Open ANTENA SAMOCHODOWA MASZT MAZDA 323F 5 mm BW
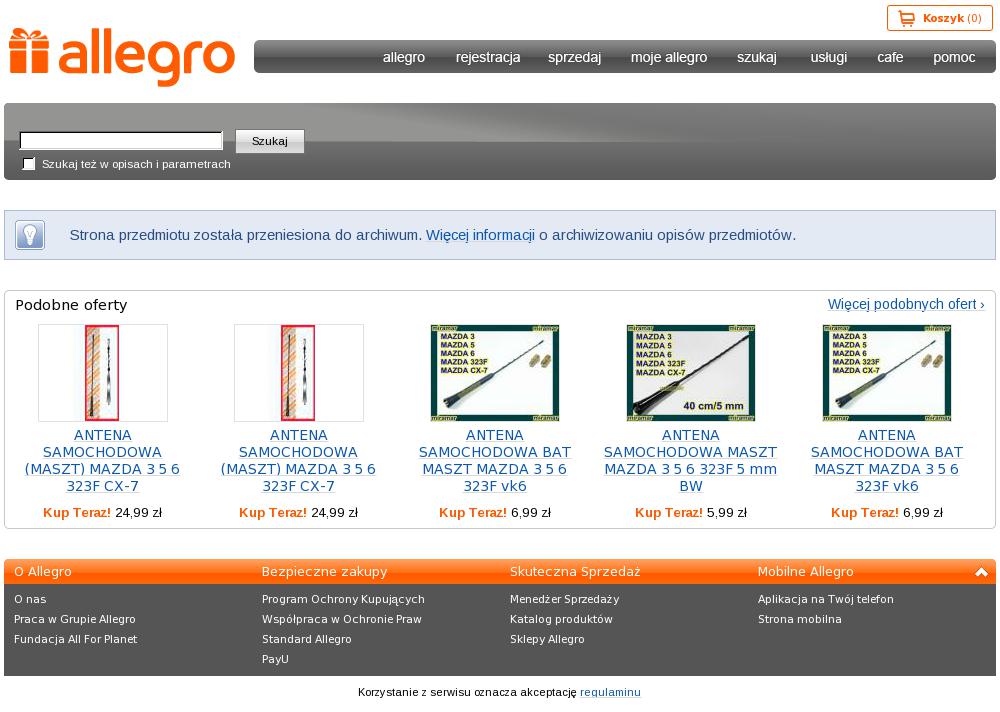1000x712 pixels. 691,461
